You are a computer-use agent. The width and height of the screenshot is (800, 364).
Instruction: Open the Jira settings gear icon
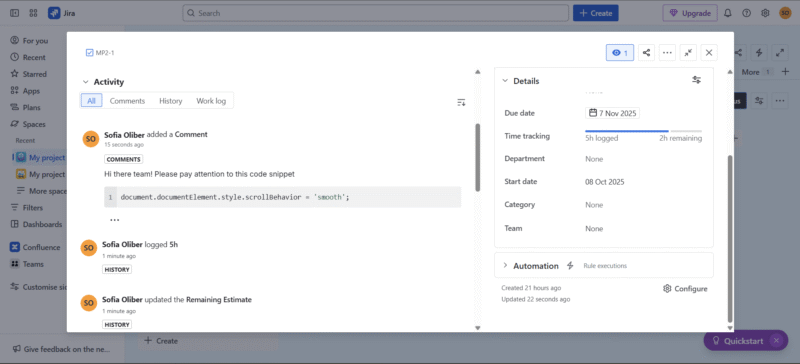point(765,13)
